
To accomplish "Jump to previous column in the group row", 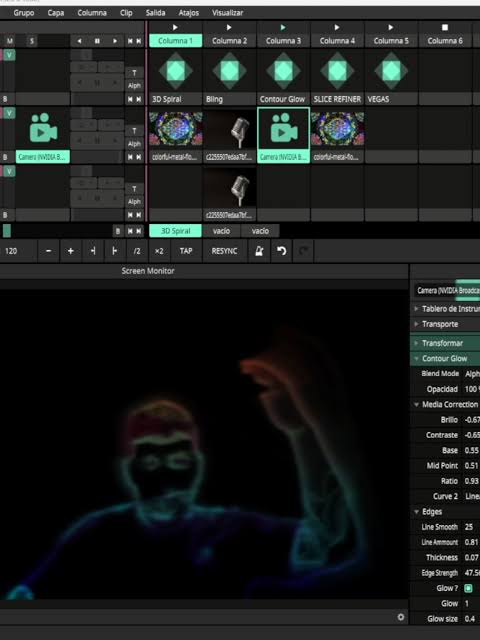I will 130,41.
